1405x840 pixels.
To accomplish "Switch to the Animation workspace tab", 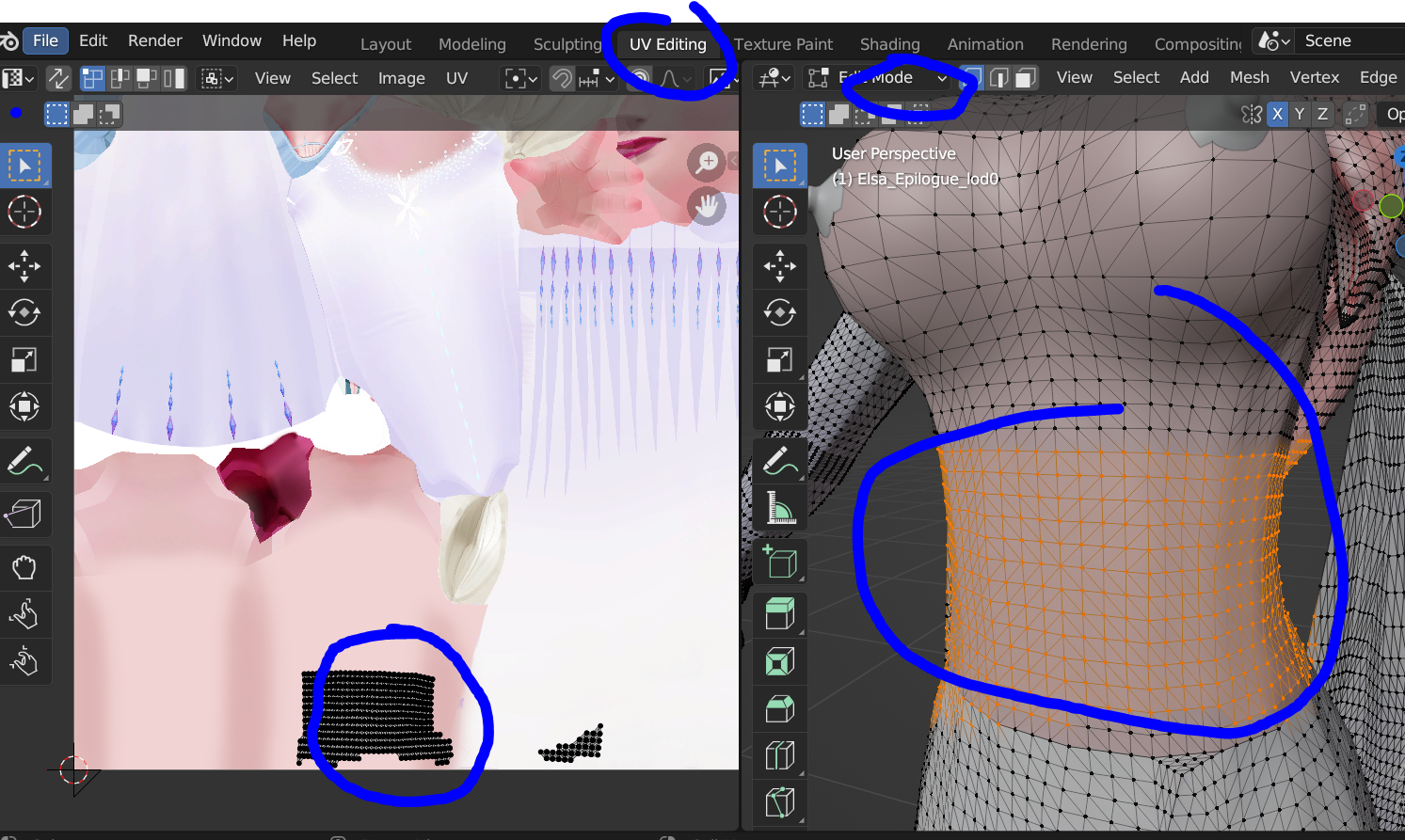I will click(985, 44).
